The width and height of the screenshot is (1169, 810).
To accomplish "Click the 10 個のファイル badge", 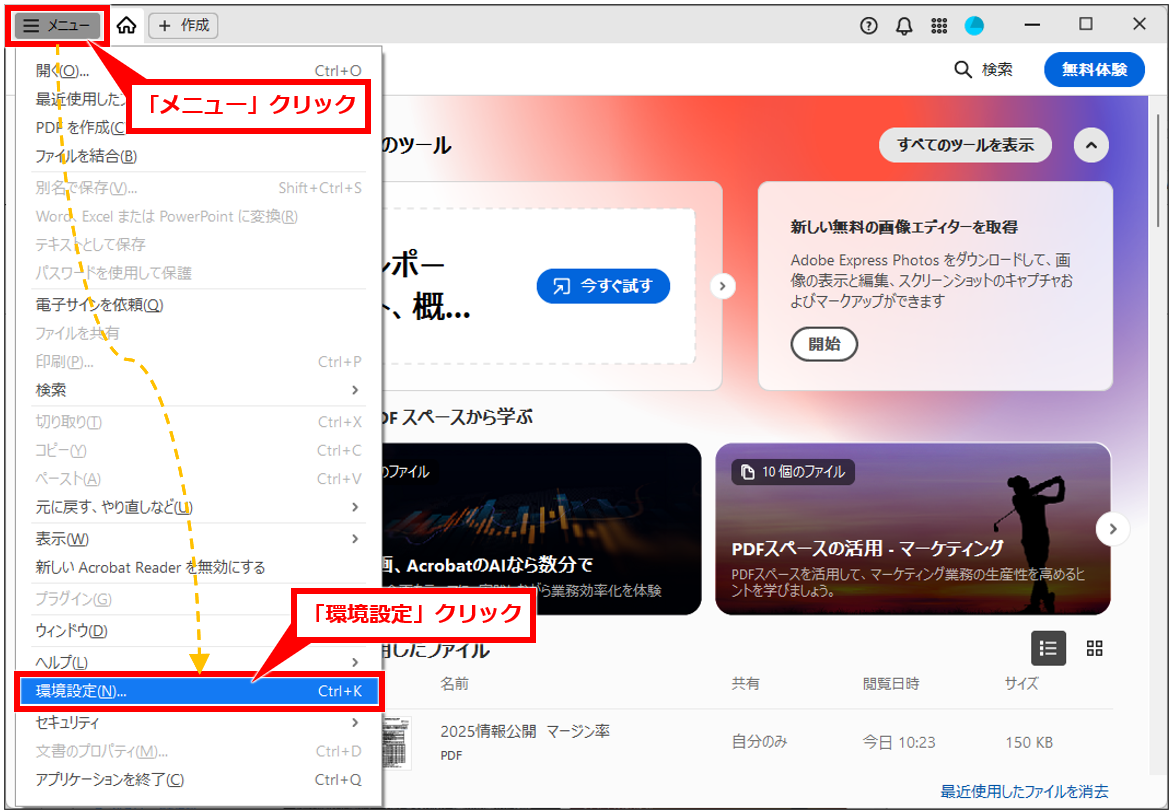I will 793,472.
